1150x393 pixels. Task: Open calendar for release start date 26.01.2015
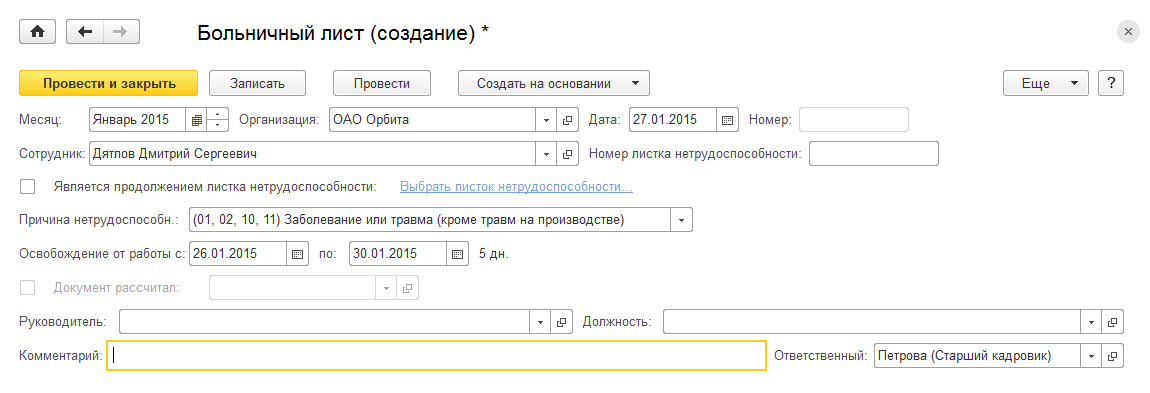(297, 254)
